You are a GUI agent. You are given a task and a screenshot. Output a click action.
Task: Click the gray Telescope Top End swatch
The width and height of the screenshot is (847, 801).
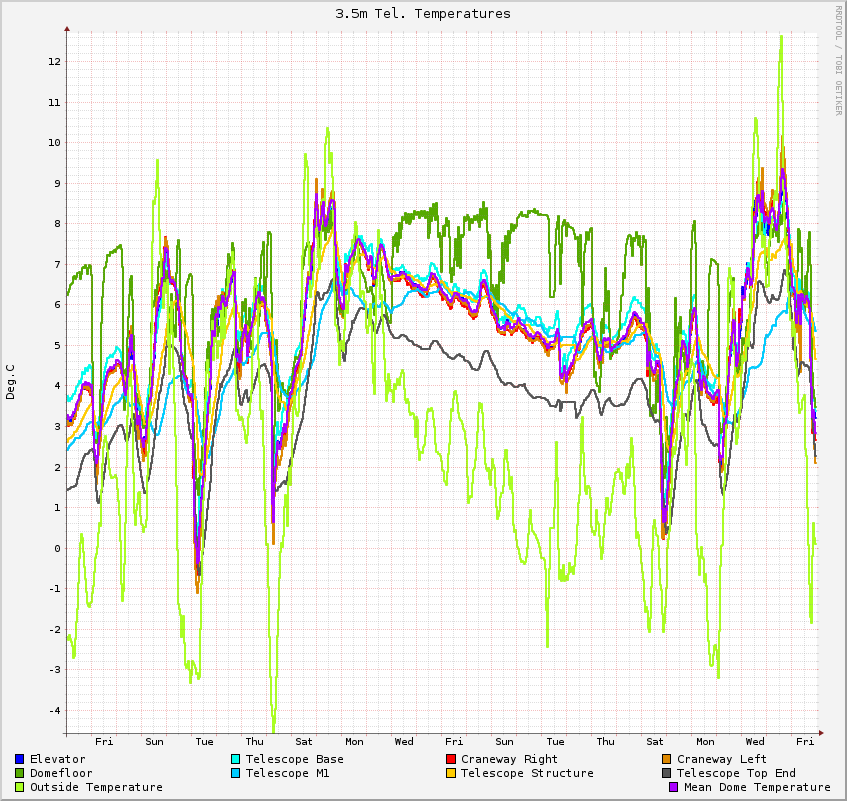coord(667,773)
